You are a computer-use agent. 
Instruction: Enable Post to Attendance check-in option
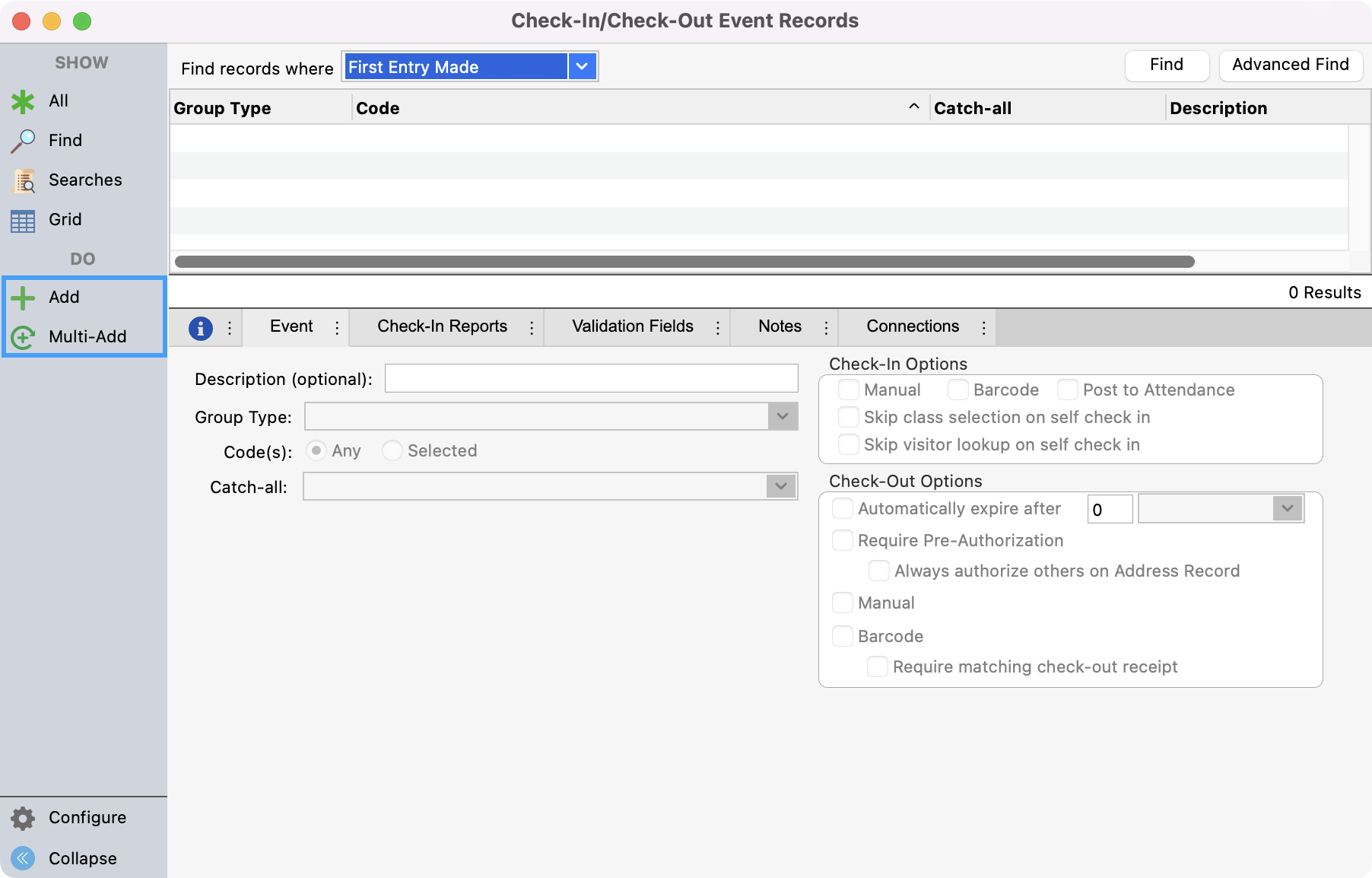point(1068,390)
